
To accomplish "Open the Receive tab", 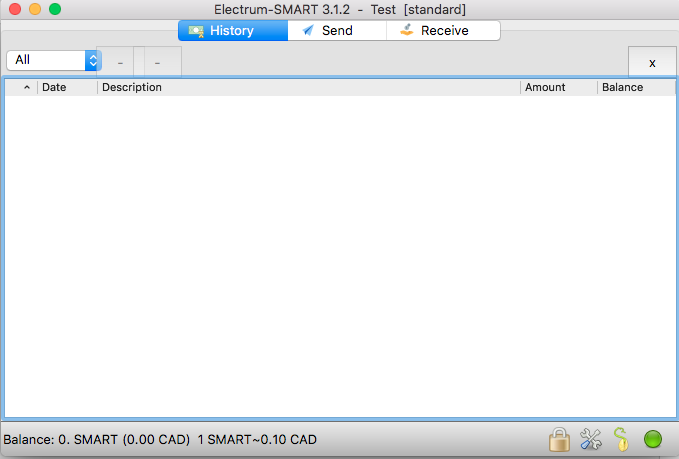I will tap(443, 31).
